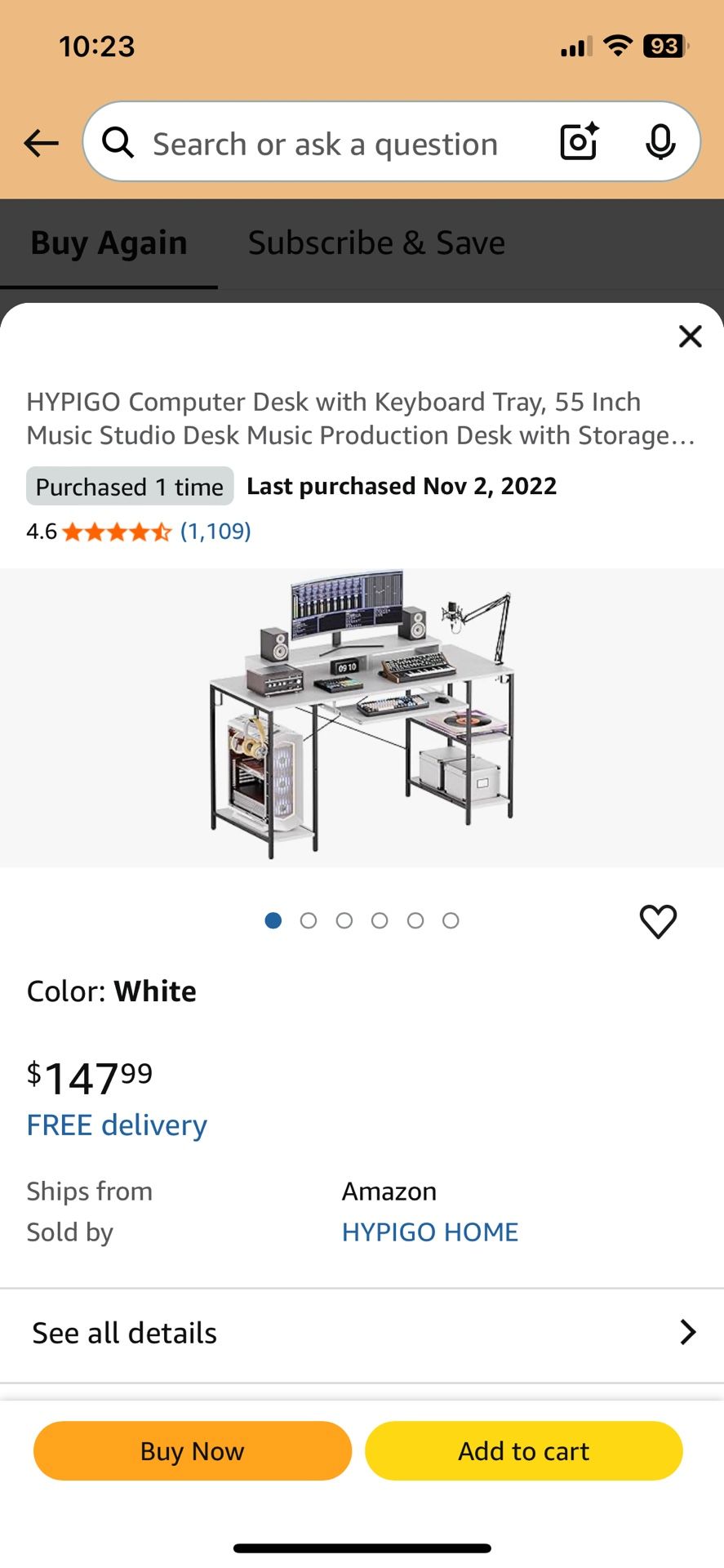Tap the product title to expand it
Image resolution: width=724 pixels, height=1568 pixels.
359,418
